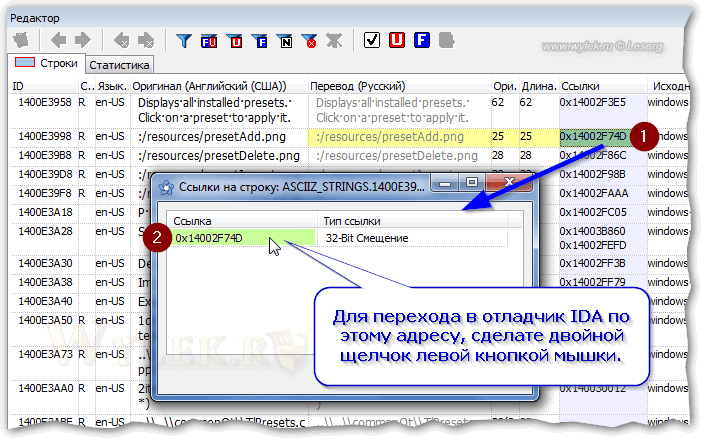The width and height of the screenshot is (704, 440).
Task: Click original cell ':/resources/presetDelete.png'
Action: point(219,156)
